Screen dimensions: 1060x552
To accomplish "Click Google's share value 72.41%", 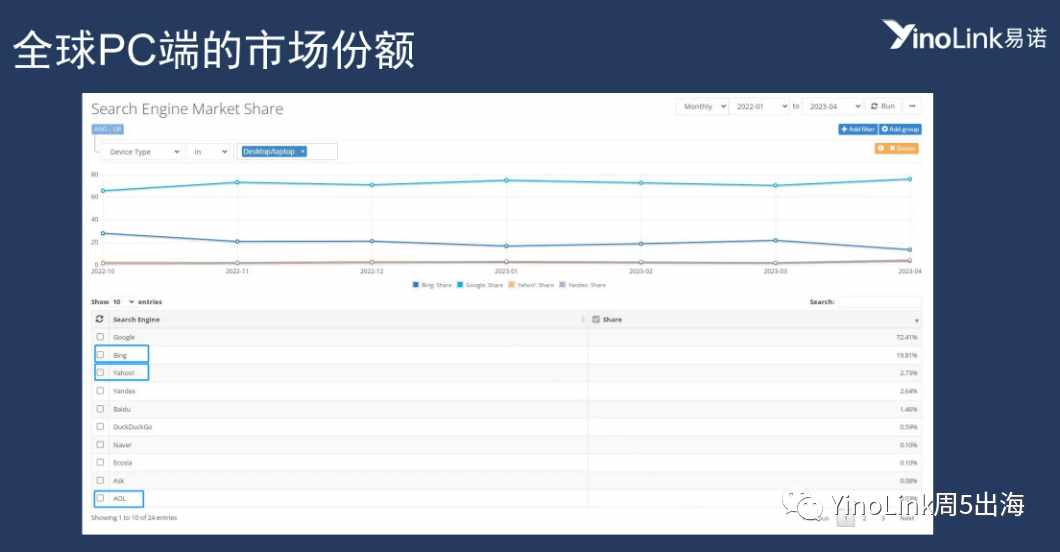I will pyautogui.click(x=907, y=337).
